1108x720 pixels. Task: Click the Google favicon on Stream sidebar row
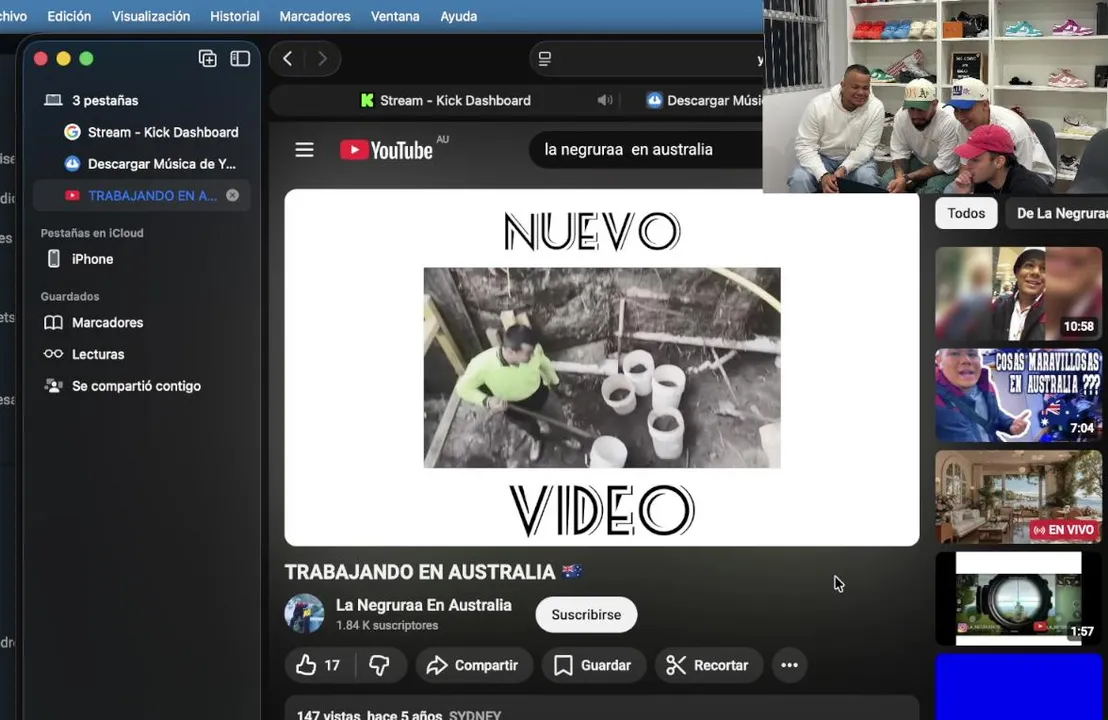click(x=72, y=132)
